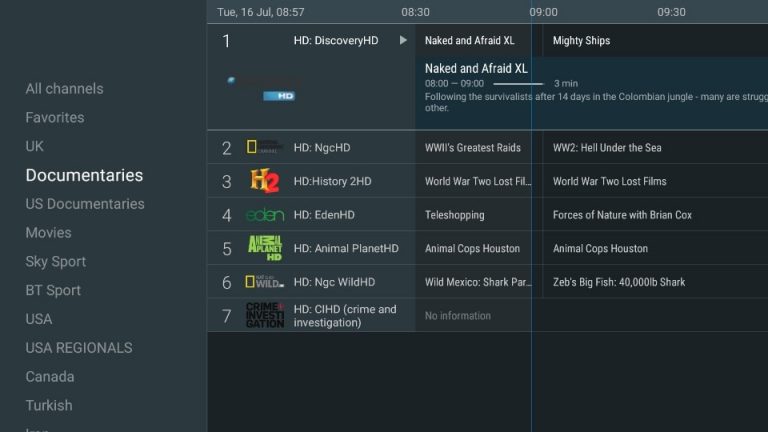Select the Documentaries category
768x432 pixels.
[x=84, y=175]
